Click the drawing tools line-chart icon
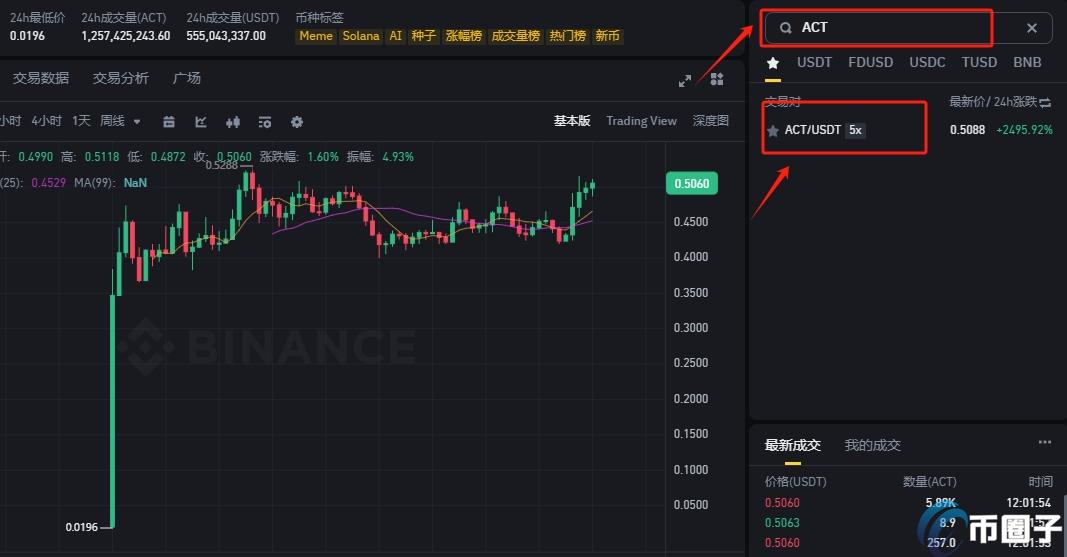 [201, 122]
